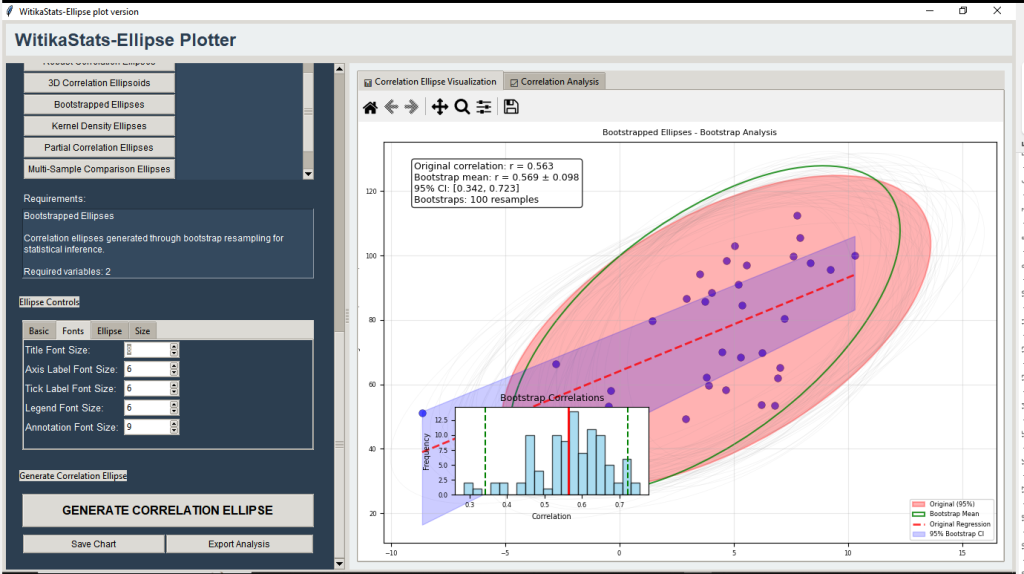Reset plot view with Home icon

pos(370,107)
